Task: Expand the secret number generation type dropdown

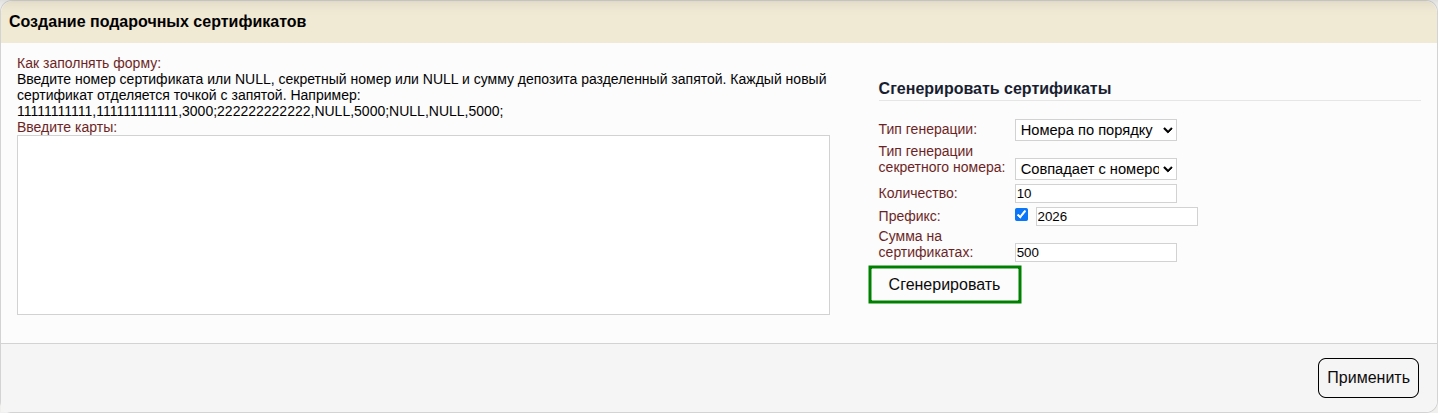Action: pos(1096,169)
